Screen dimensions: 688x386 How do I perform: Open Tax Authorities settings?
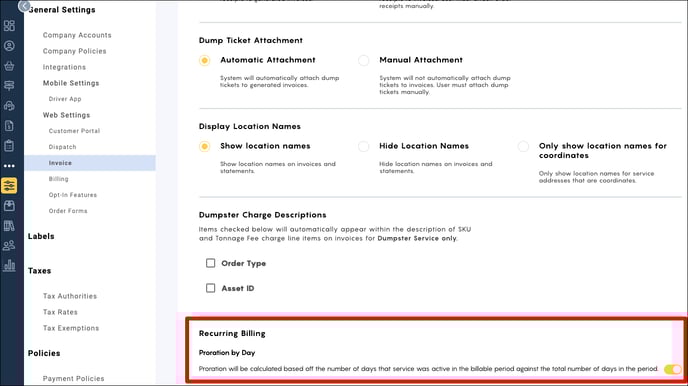click(70, 296)
